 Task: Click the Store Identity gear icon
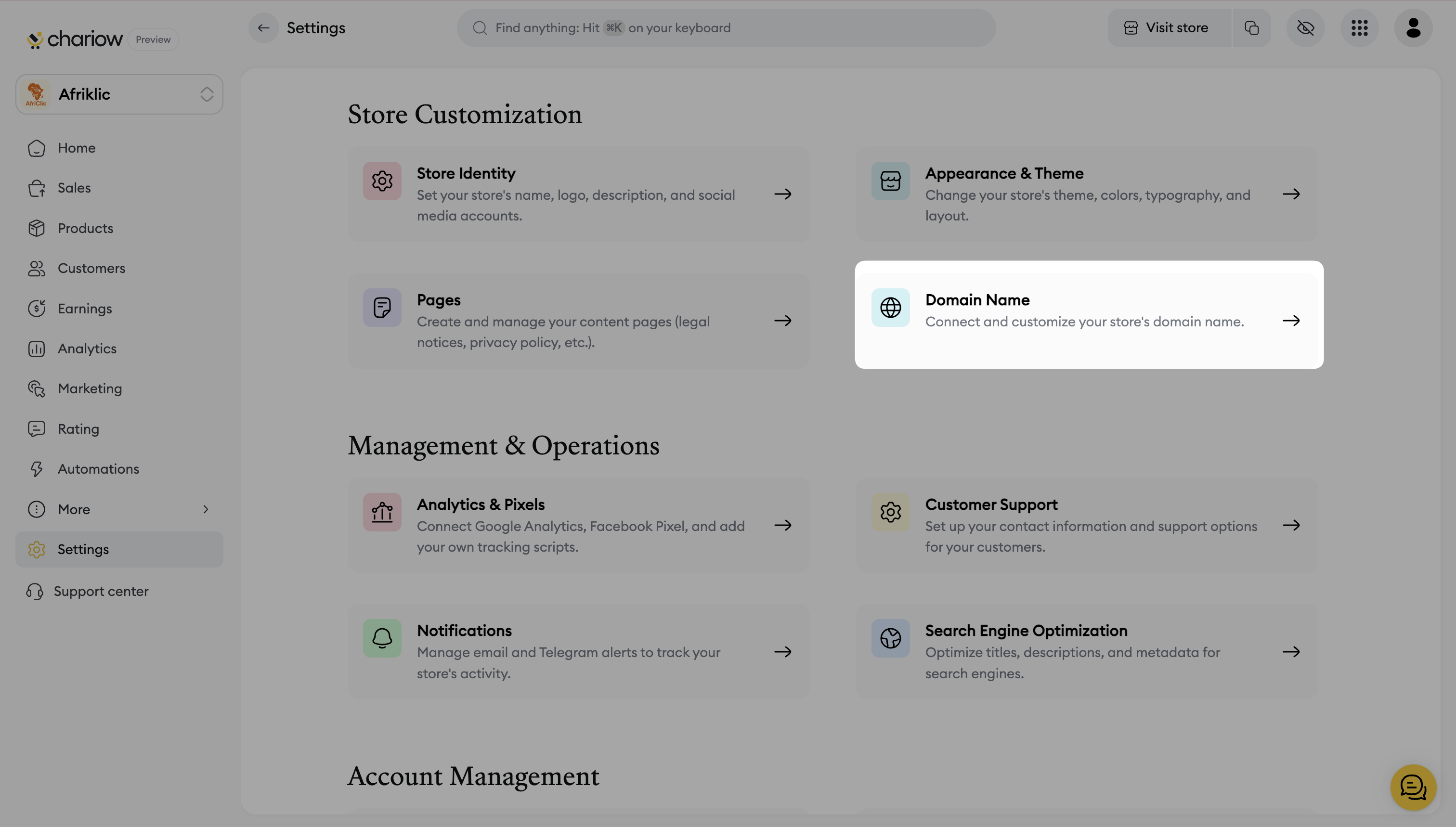click(x=382, y=181)
